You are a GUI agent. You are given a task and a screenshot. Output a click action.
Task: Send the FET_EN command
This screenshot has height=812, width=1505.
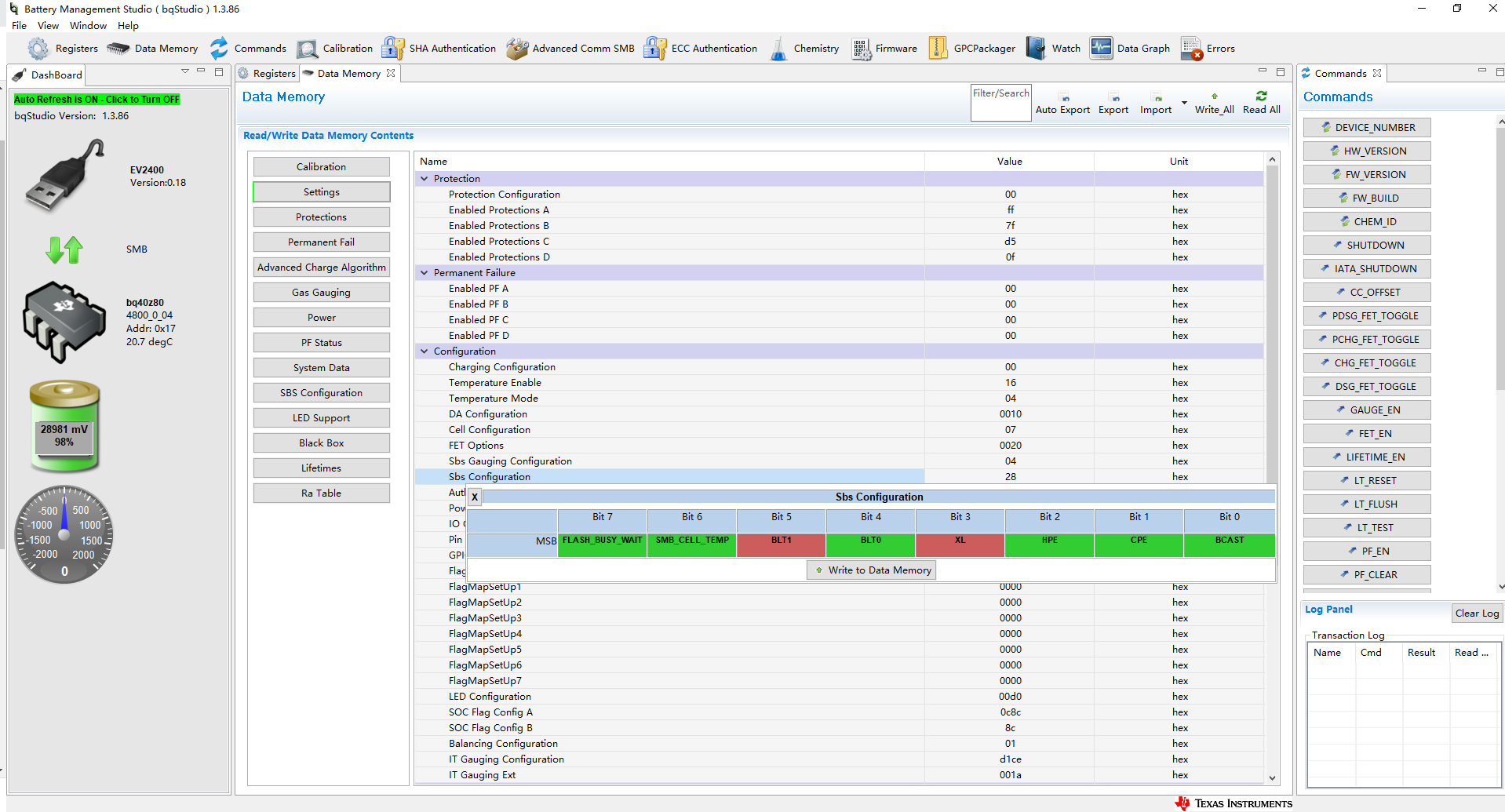[x=1367, y=434]
